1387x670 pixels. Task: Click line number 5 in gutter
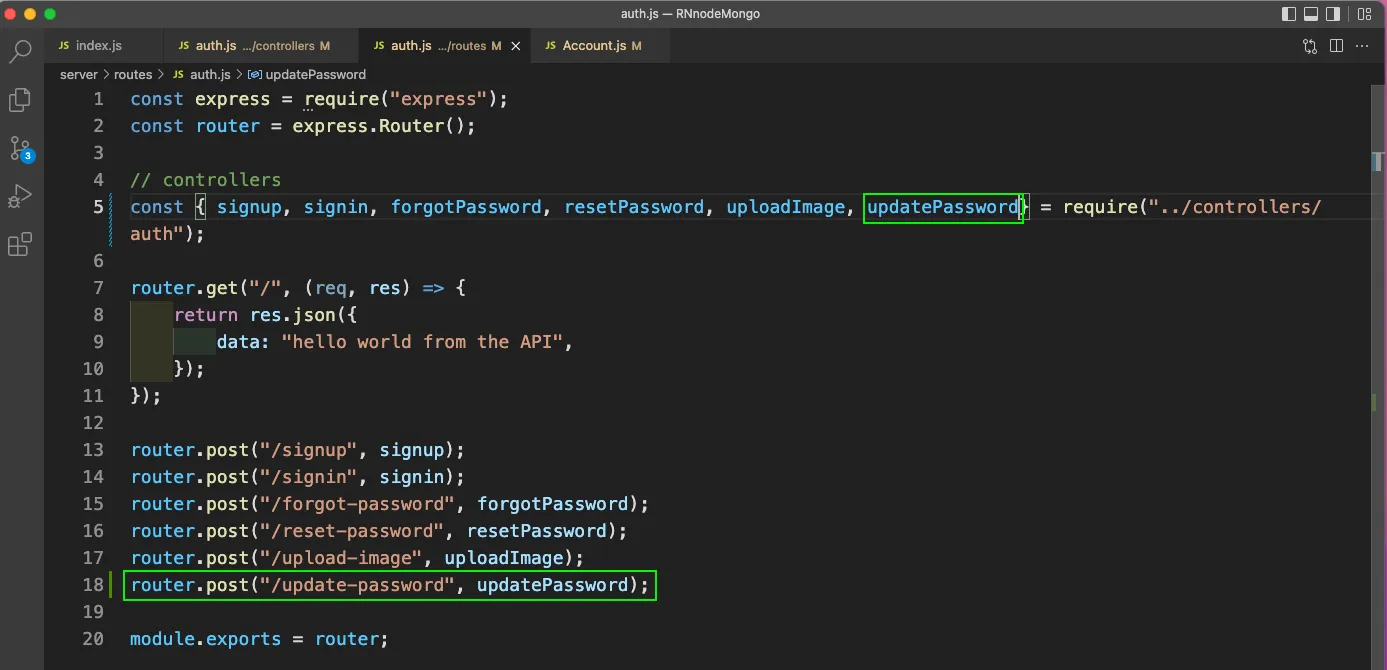click(x=97, y=207)
